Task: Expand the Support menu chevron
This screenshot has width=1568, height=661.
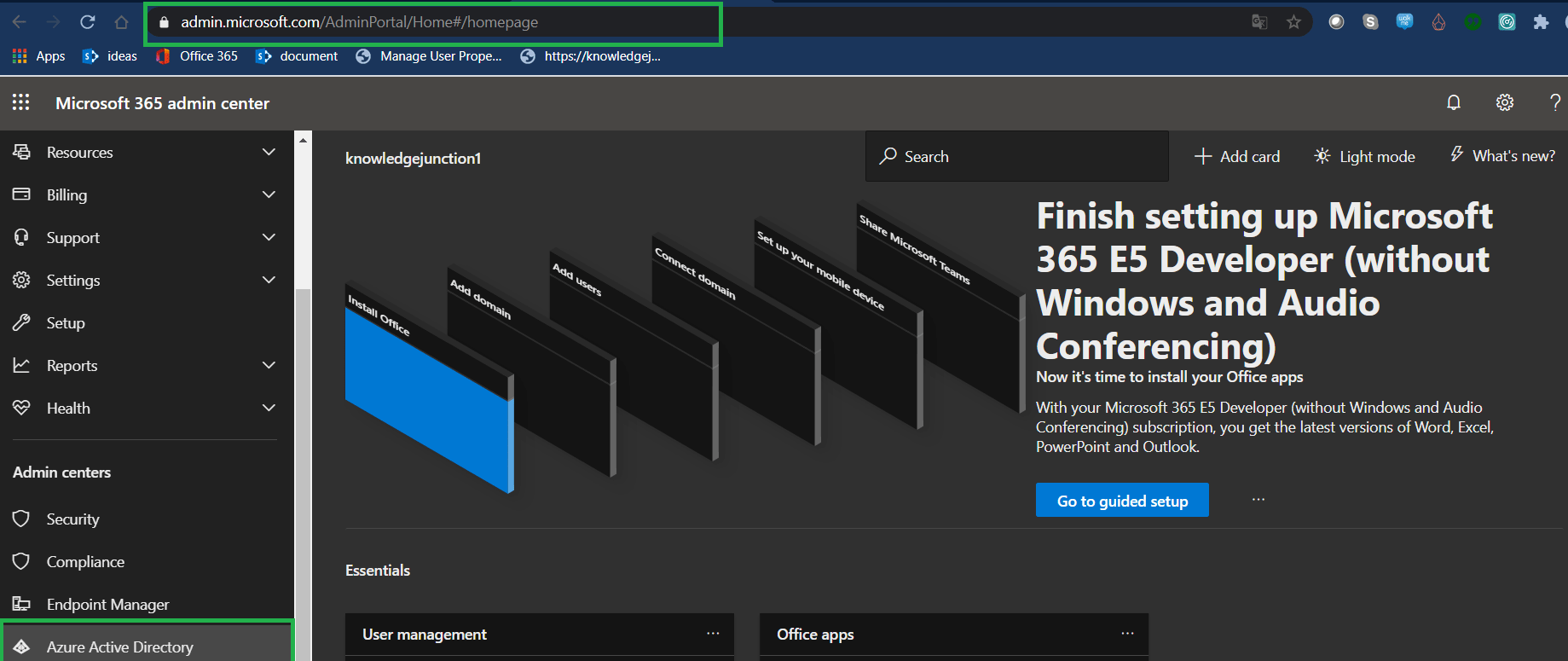Action: 269,237
